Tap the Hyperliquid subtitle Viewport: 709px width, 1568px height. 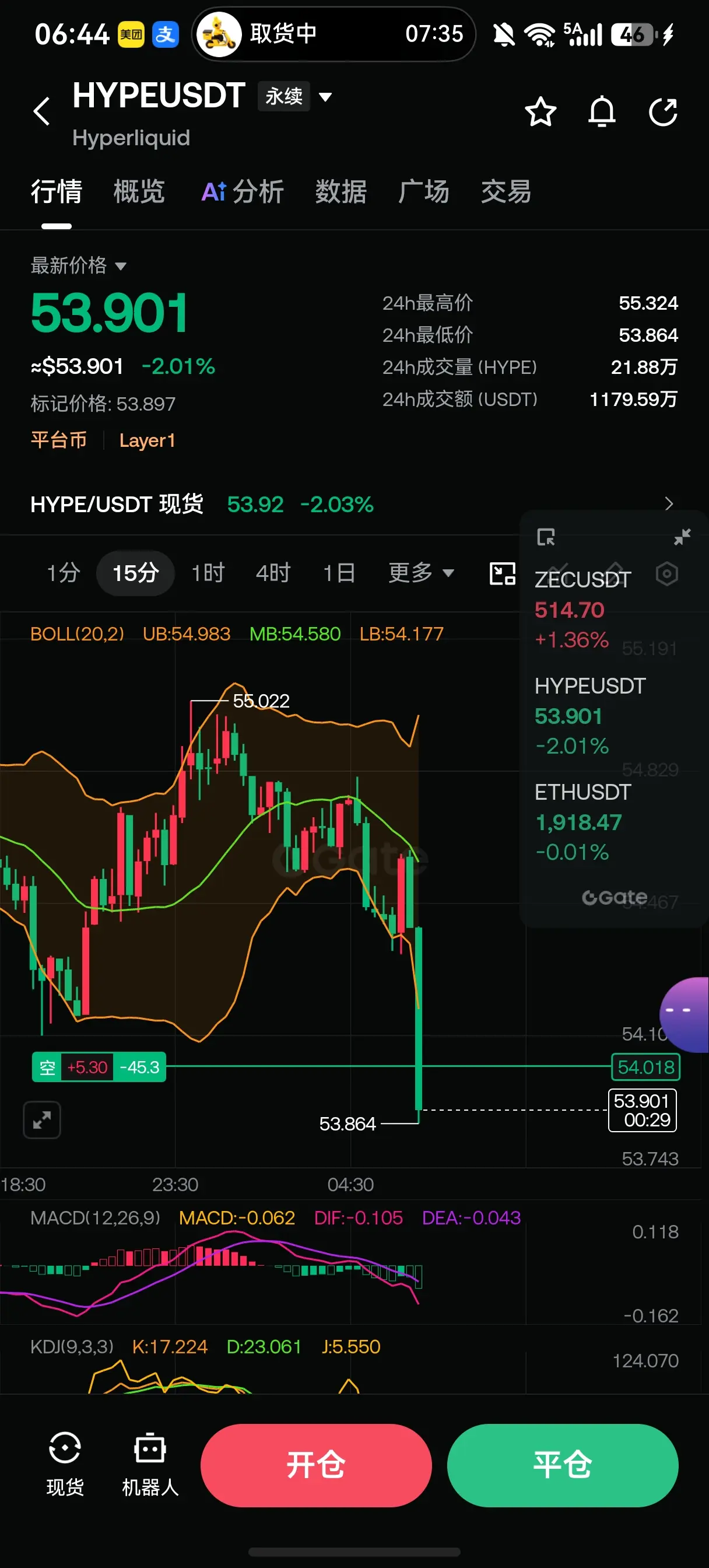(x=131, y=138)
